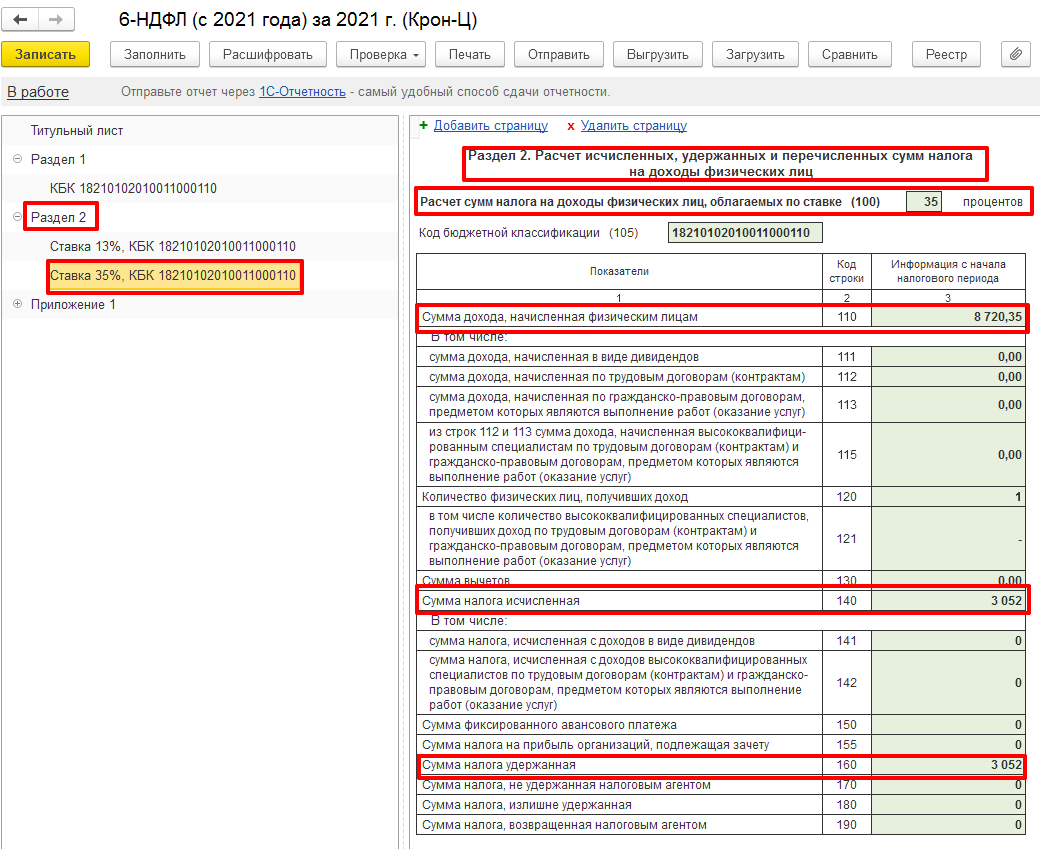Viewport: 1040px width, 849px height.
Task: Select Титульный лист in the tree
Action: [x=77, y=130]
